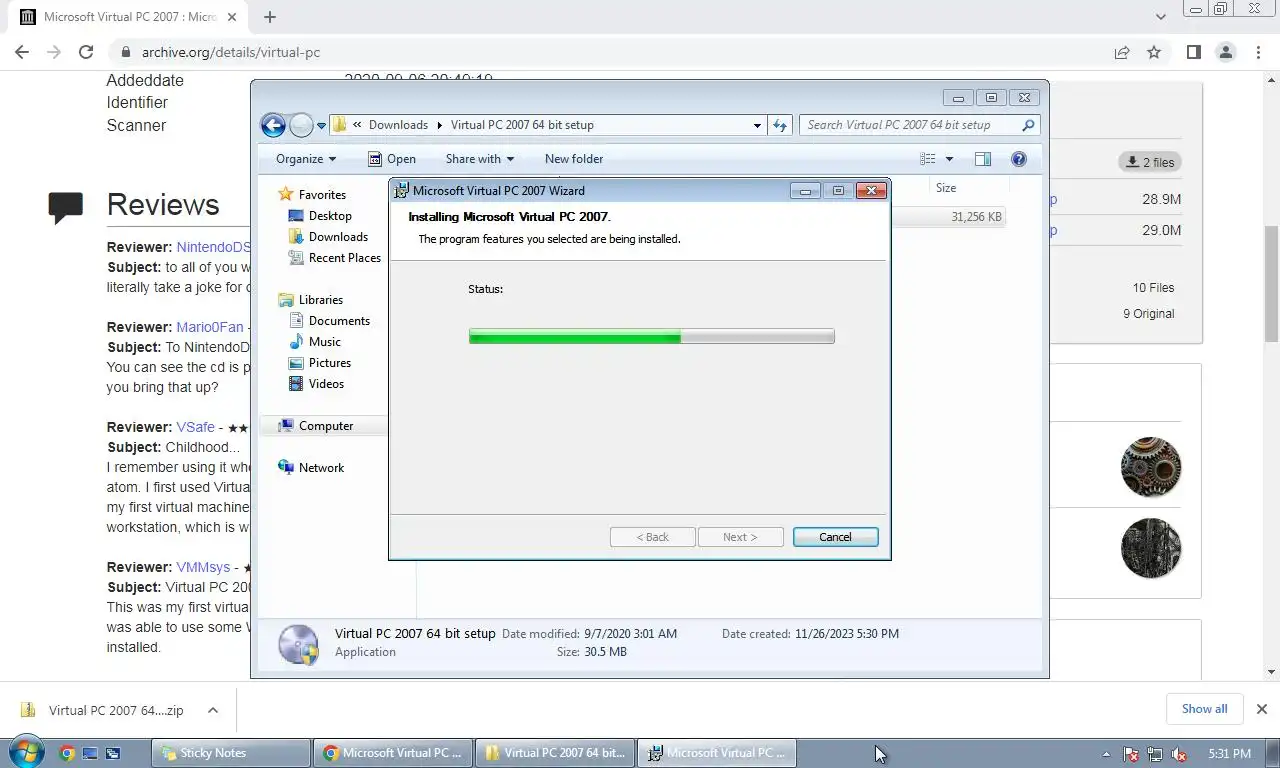Open the Organize menu

point(306,158)
